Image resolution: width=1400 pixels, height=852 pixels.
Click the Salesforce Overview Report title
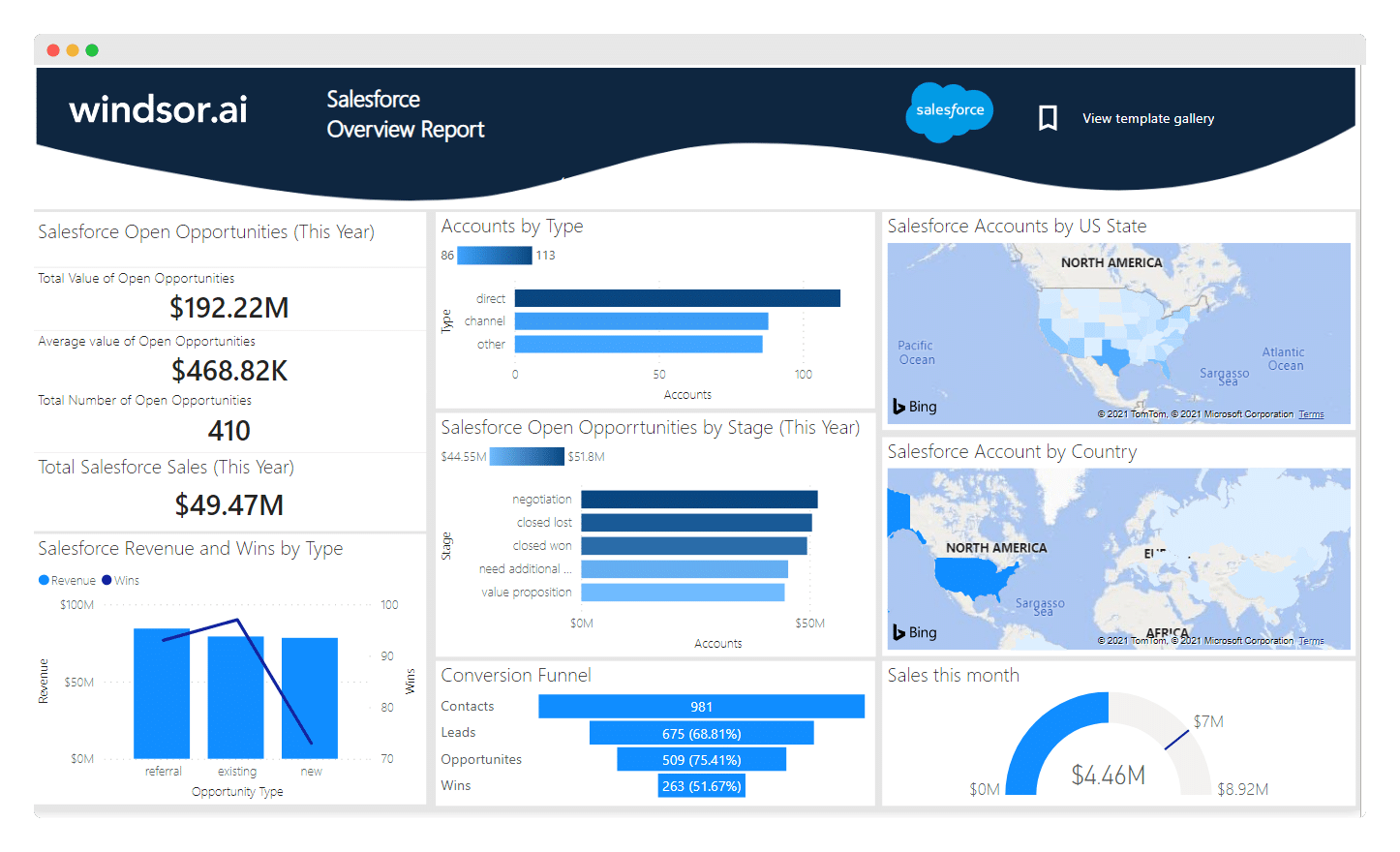[405, 114]
